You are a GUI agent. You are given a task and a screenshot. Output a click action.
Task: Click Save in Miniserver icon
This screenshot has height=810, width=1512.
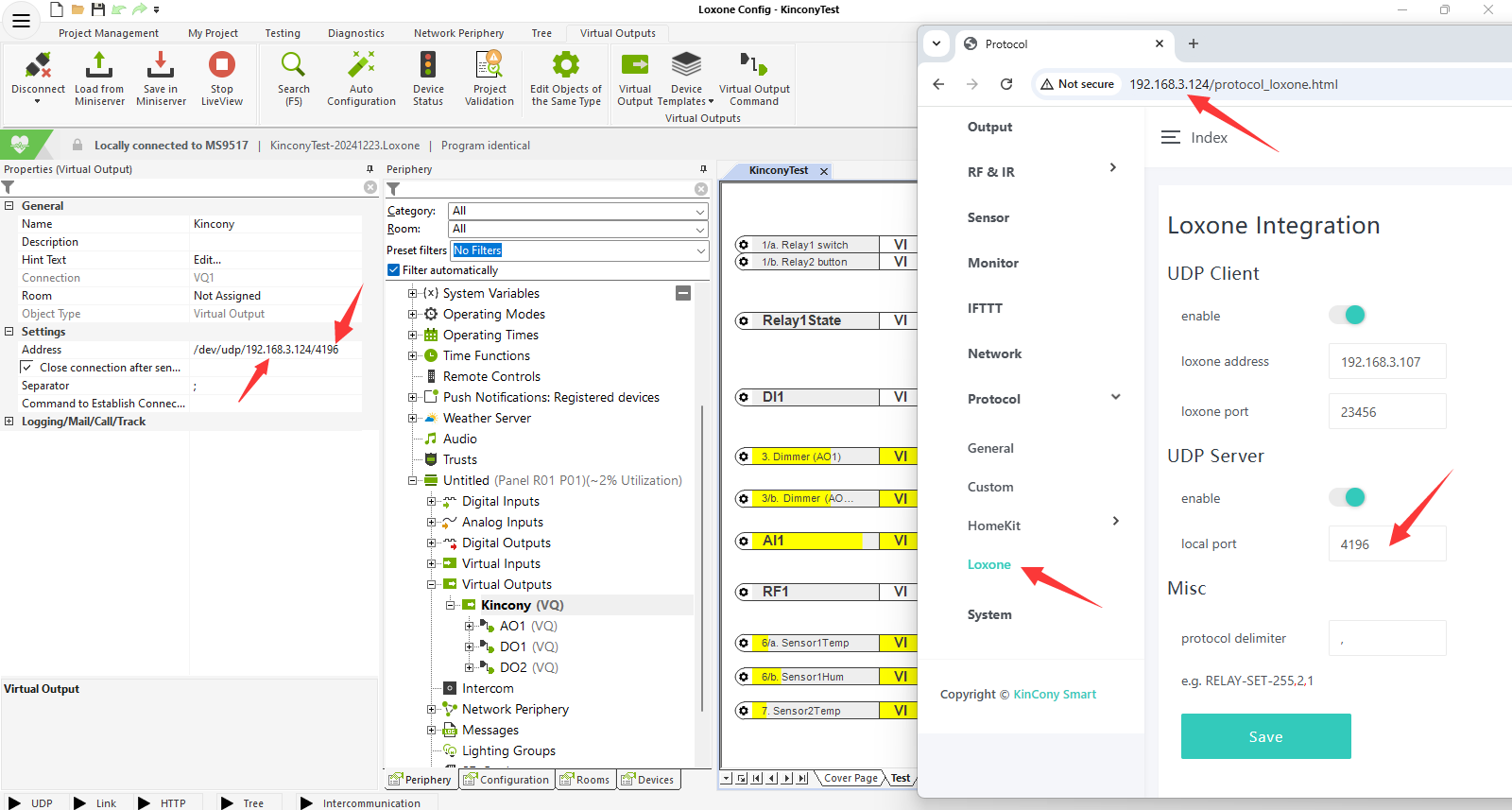pyautogui.click(x=161, y=66)
